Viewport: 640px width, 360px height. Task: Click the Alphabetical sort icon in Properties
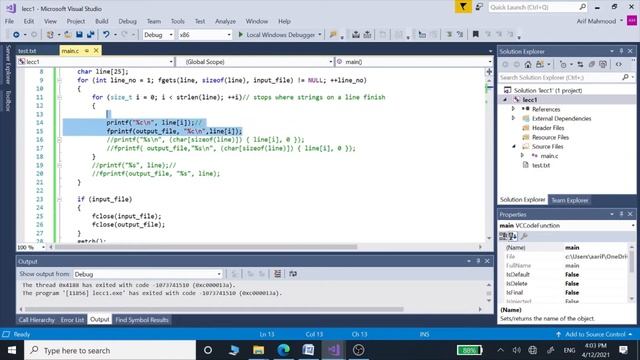coord(513,236)
